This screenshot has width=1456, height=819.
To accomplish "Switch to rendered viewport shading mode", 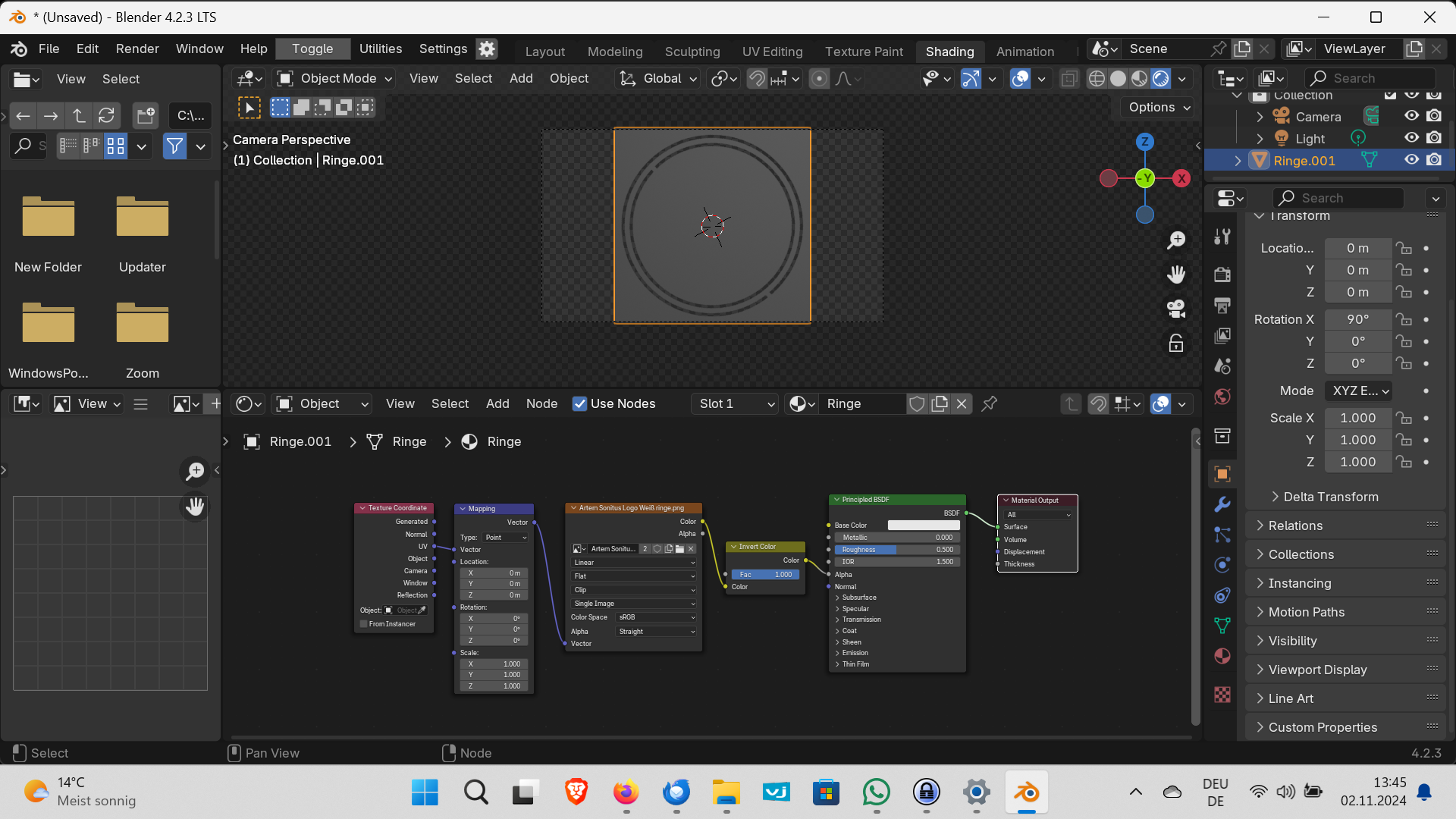I will coord(1160,79).
